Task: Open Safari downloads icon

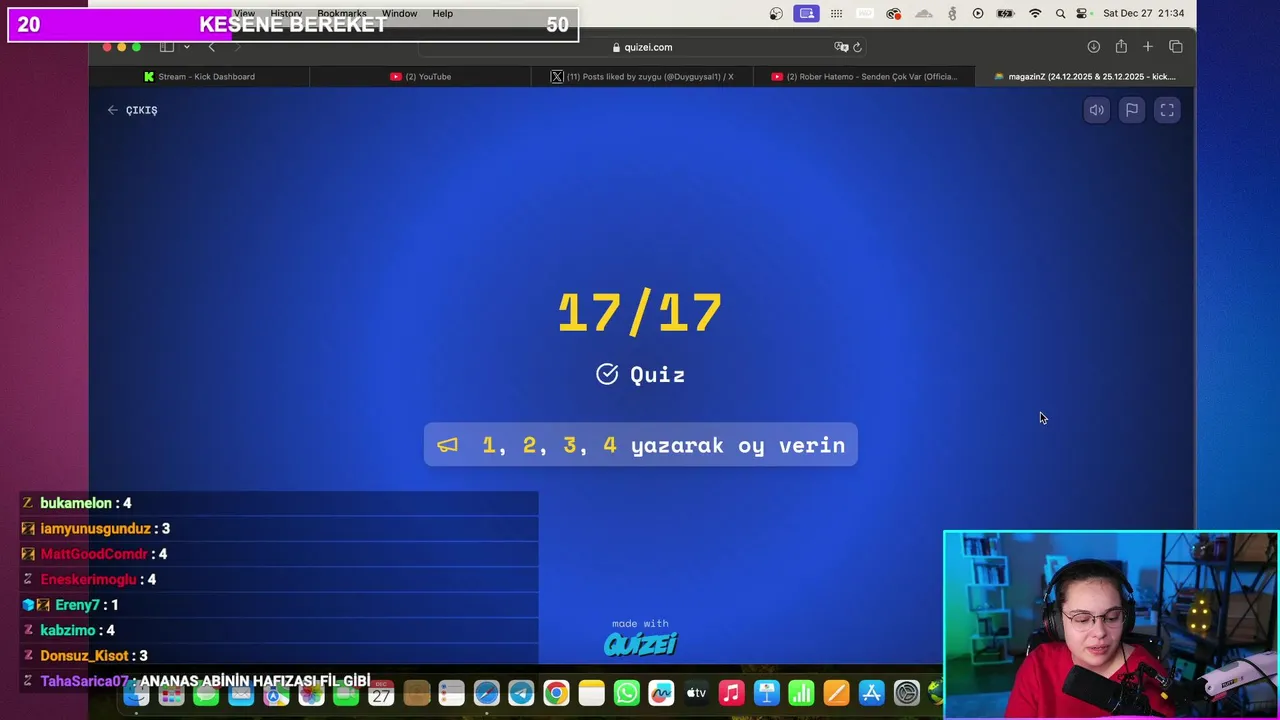Action: click(x=1093, y=47)
